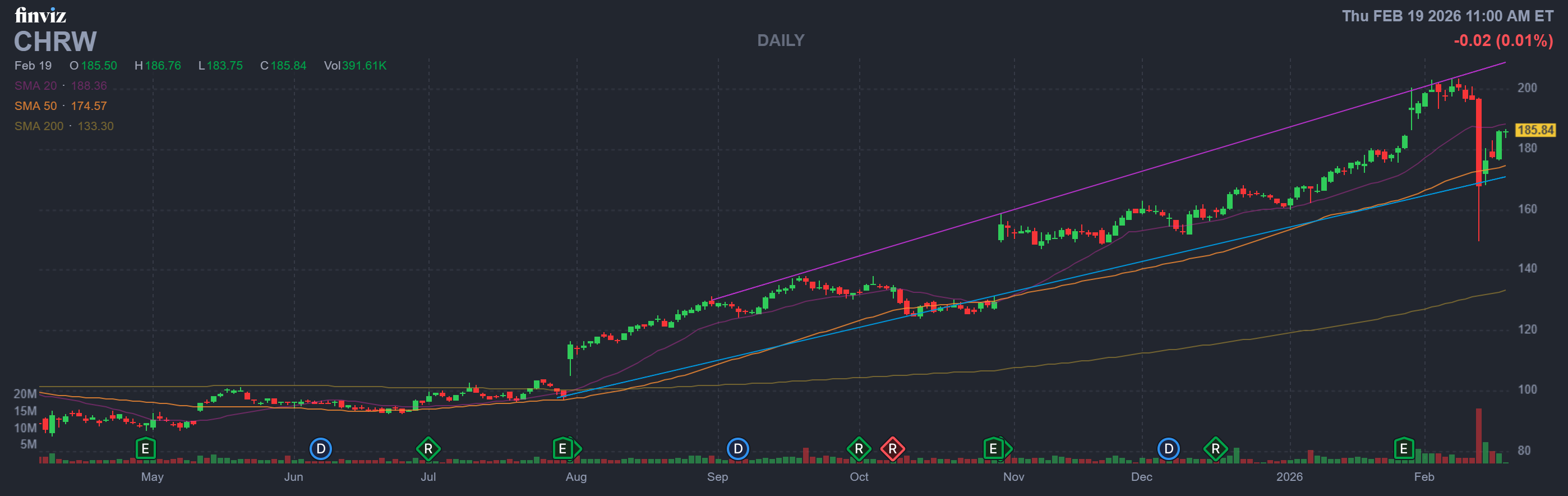Image resolution: width=1568 pixels, height=496 pixels.
Task: Select the dividend D marker above Sep
Action: [x=738, y=449]
